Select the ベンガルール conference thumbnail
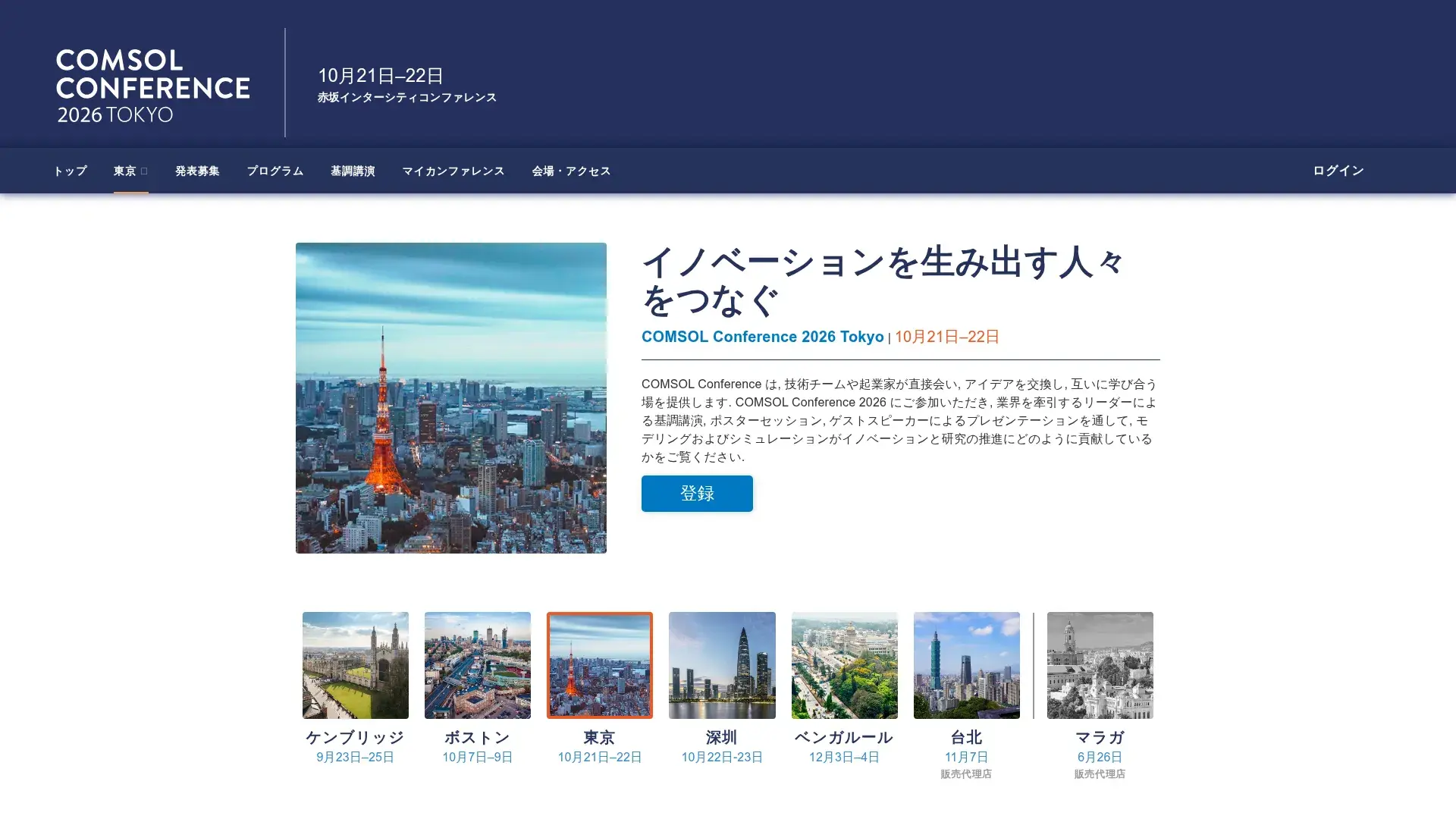This screenshot has width=1456, height=819. 845,665
